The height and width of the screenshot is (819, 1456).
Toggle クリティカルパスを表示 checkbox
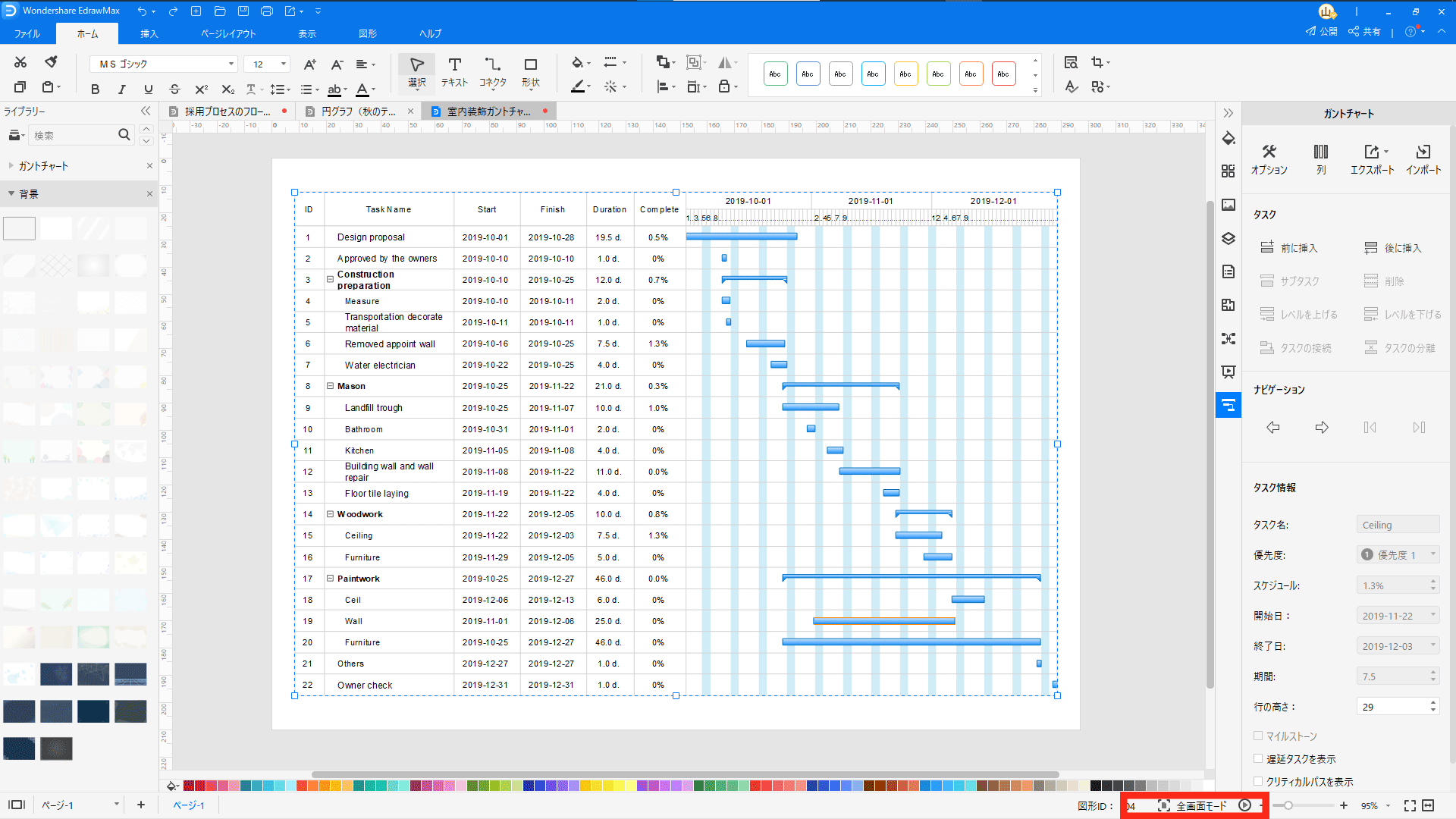click(1258, 781)
